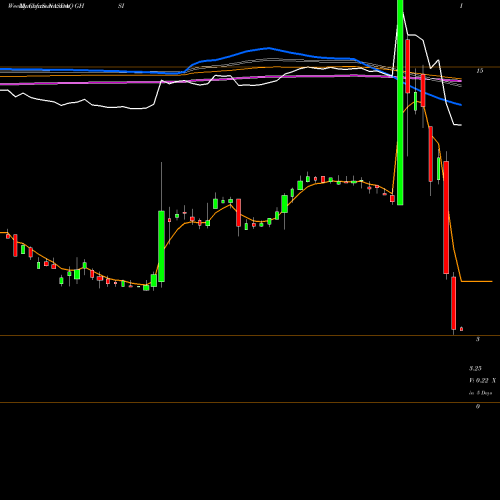
Task: Click the small red last candlestick at chart end
Action: pyautogui.click(x=461, y=329)
